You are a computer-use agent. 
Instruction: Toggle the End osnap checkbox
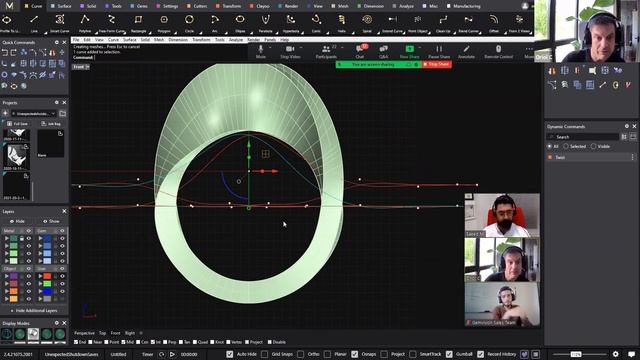pyautogui.click(x=76, y=342)
